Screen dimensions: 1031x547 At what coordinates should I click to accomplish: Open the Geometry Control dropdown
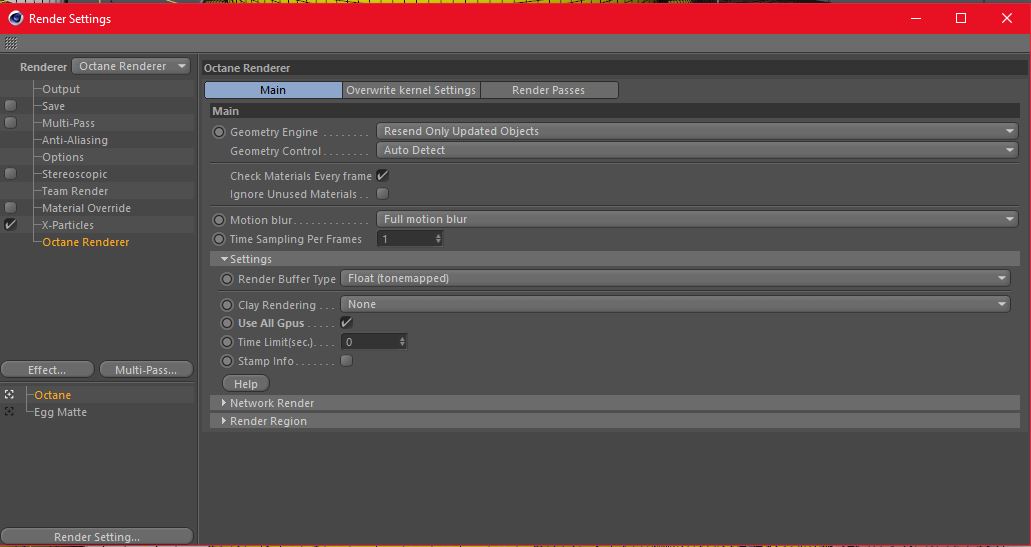coord(697,150)
